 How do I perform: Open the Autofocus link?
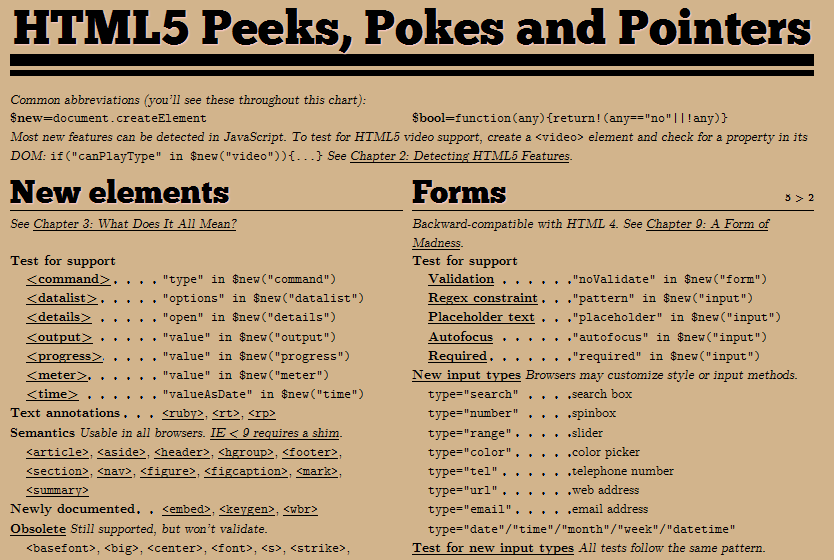pyautogui.click(x=461, y=337)
